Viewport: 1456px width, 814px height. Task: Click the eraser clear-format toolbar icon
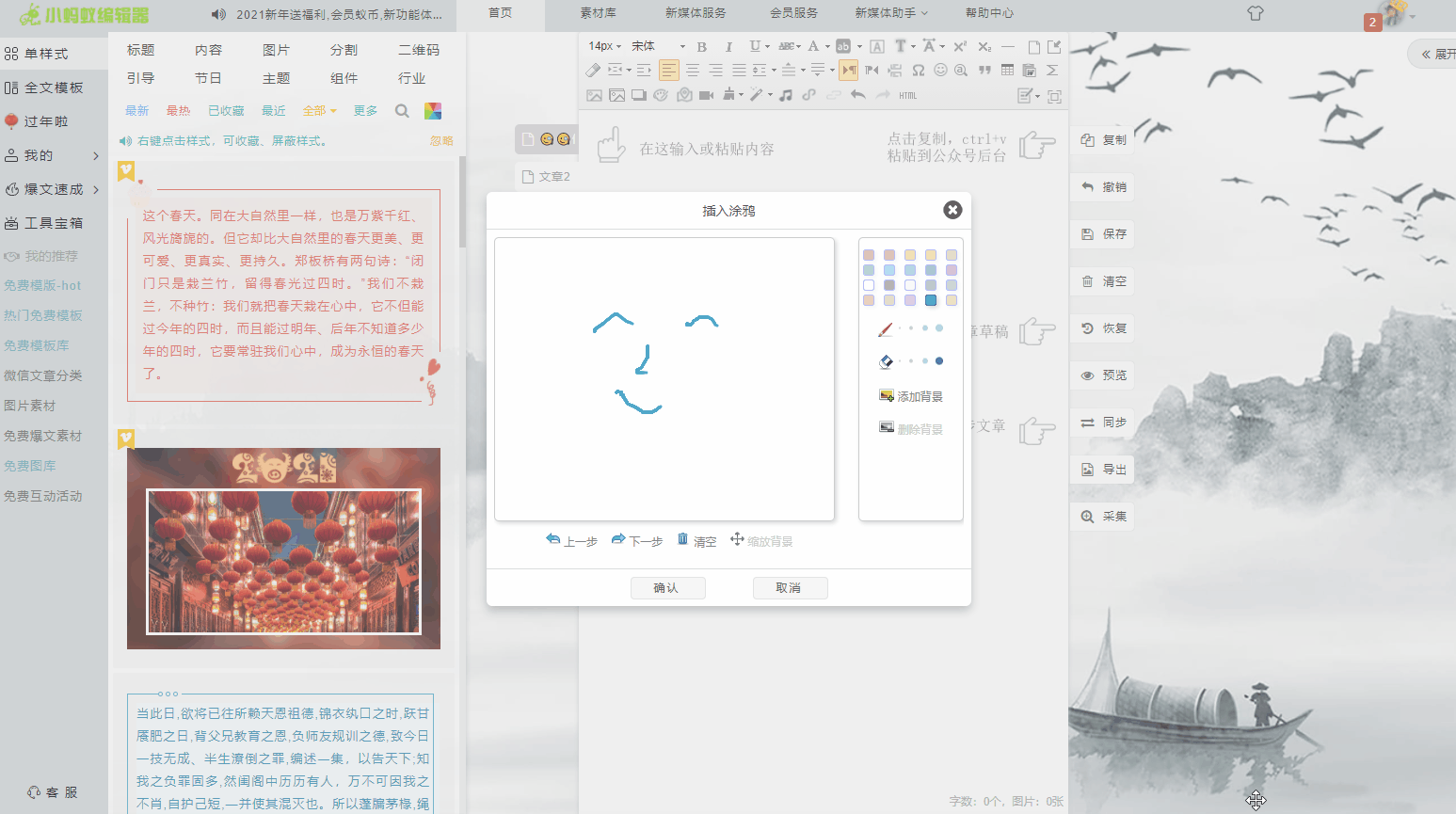coord(593,71)
